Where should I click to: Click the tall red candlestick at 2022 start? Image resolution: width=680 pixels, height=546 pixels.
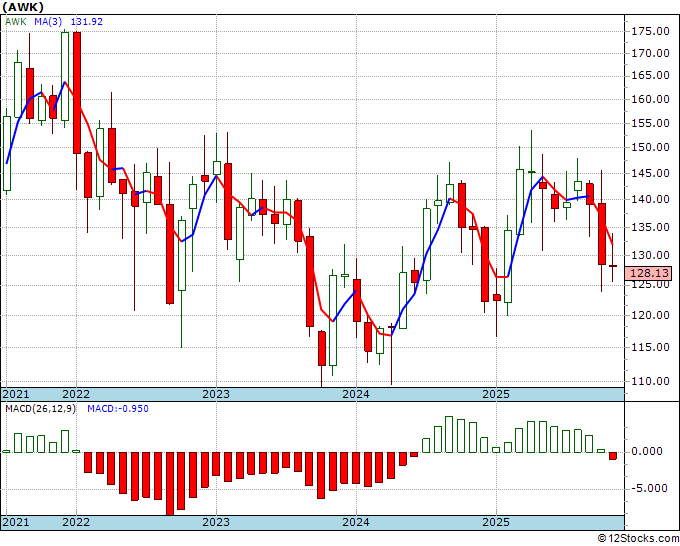77,93
